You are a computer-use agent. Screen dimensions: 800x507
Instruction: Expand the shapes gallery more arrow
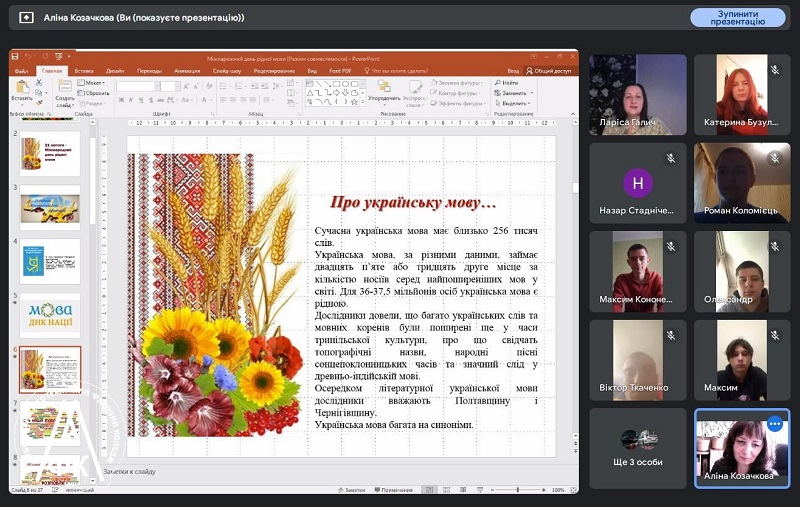tap(363, 102)
